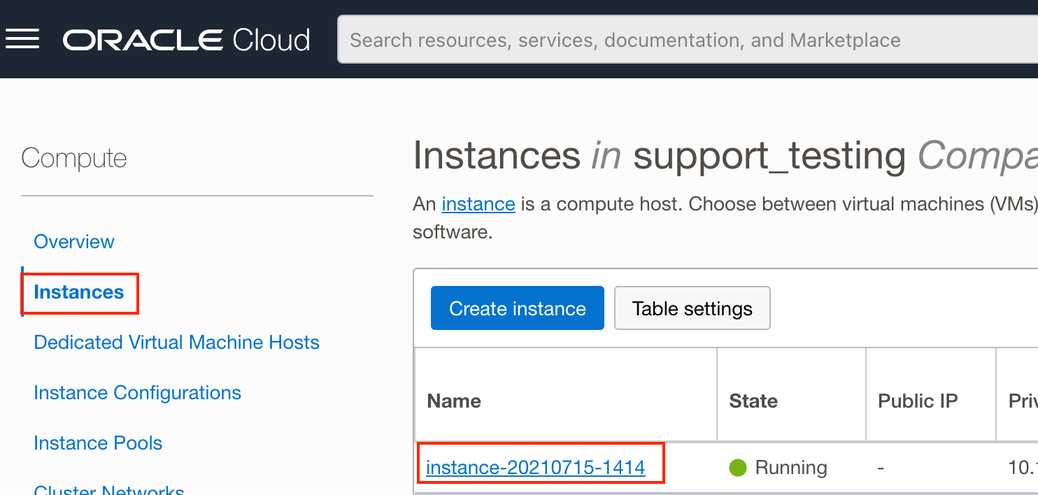Follow the "instance" link in the description
This screenshot has width=1038, height=495.
(478, 204)
